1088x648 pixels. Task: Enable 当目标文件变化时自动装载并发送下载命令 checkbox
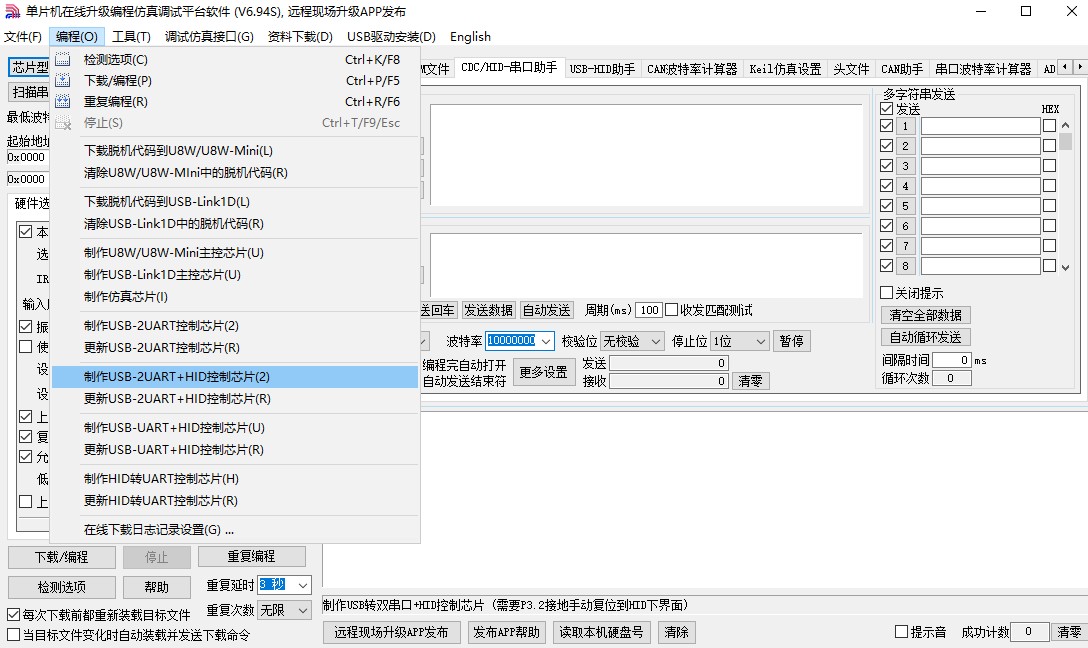13,635
